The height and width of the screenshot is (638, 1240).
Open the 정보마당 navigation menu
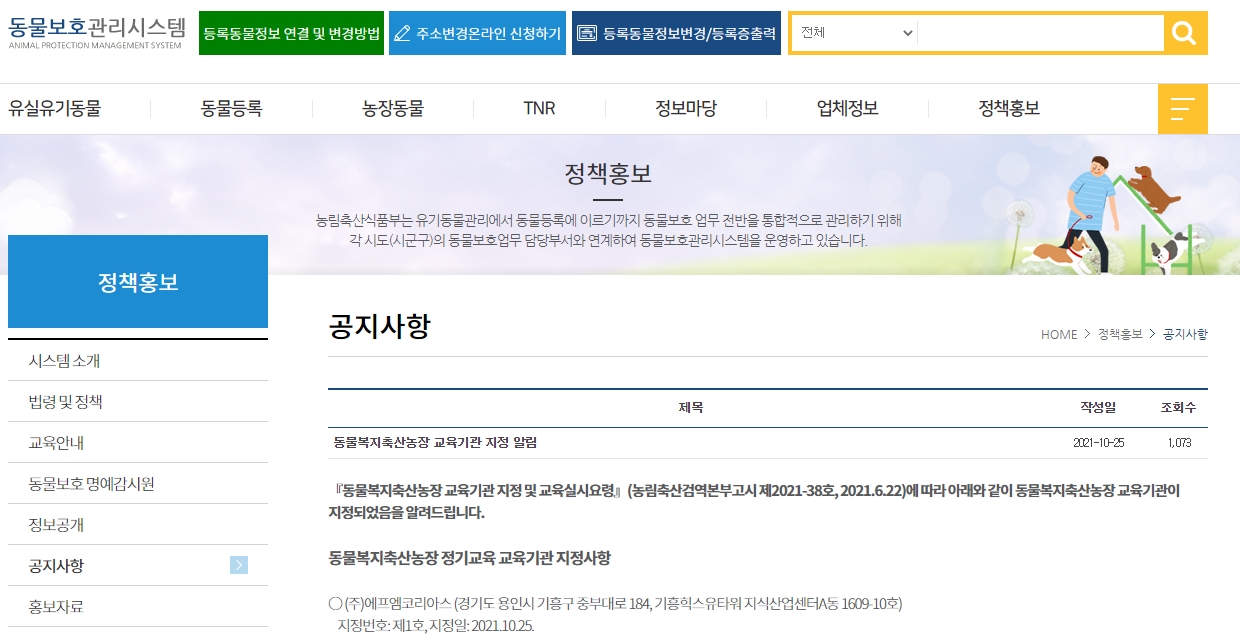[686, 109]
